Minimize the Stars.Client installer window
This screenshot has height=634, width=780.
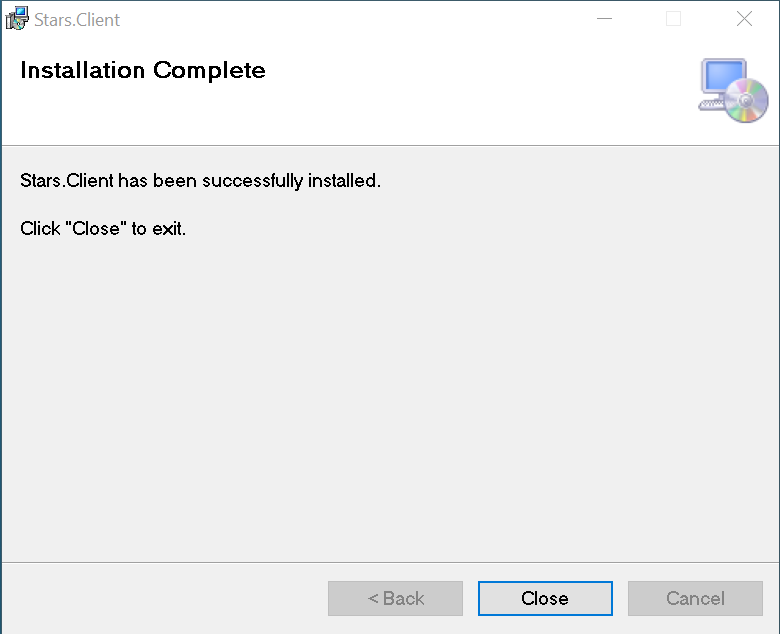point(604,19)
